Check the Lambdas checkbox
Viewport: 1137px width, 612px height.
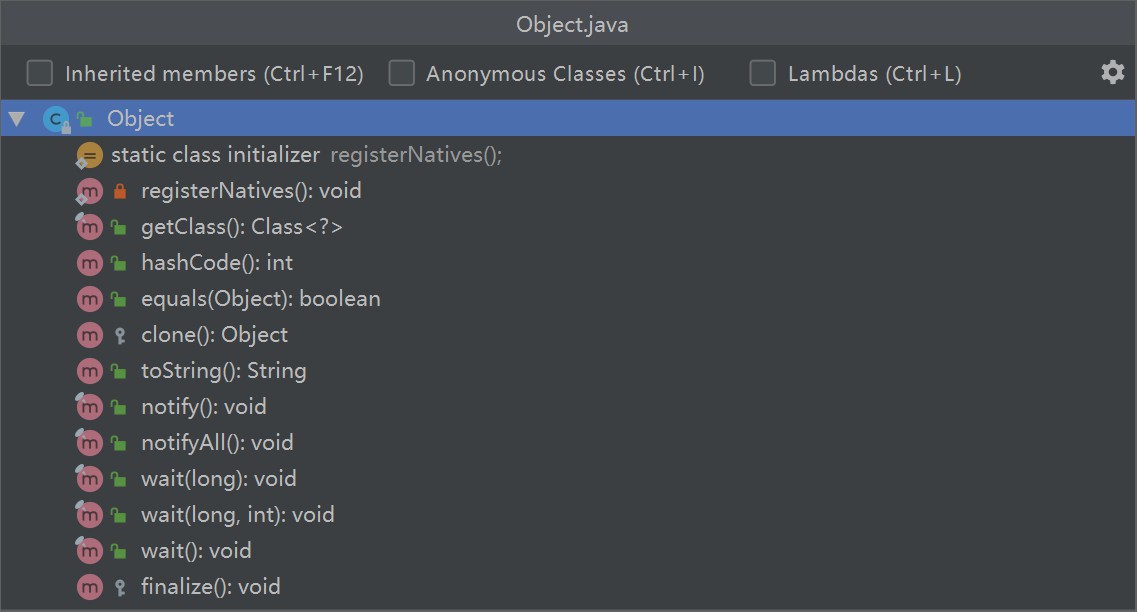pos(762,73)
